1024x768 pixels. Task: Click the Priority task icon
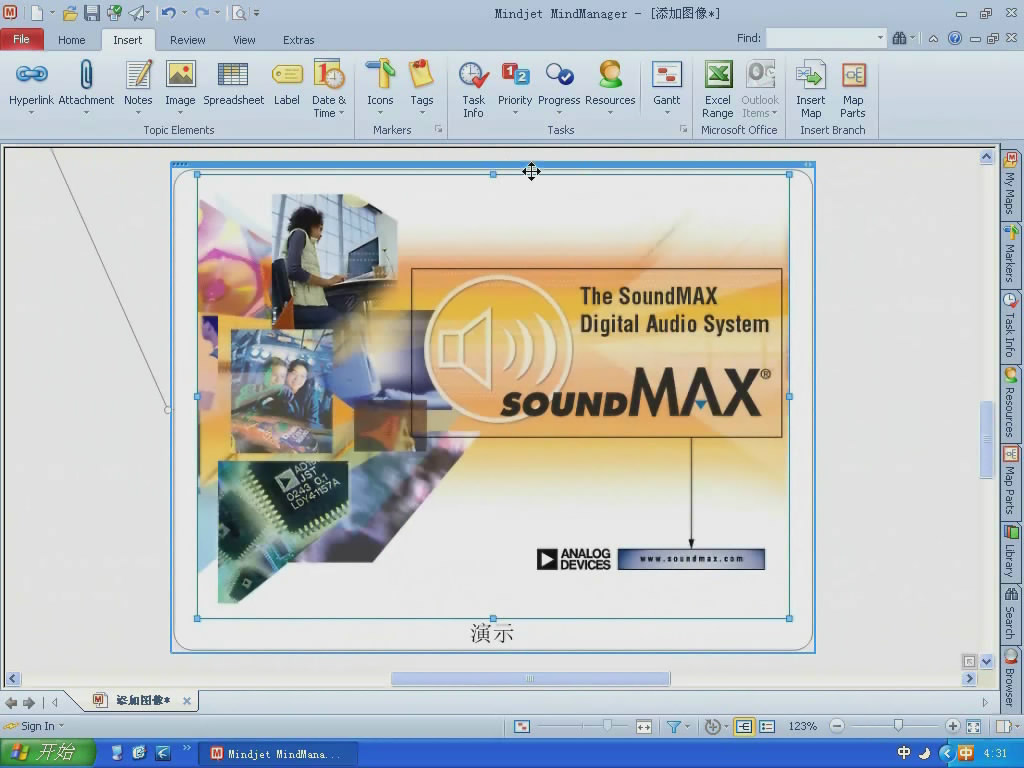coord(515,74)
